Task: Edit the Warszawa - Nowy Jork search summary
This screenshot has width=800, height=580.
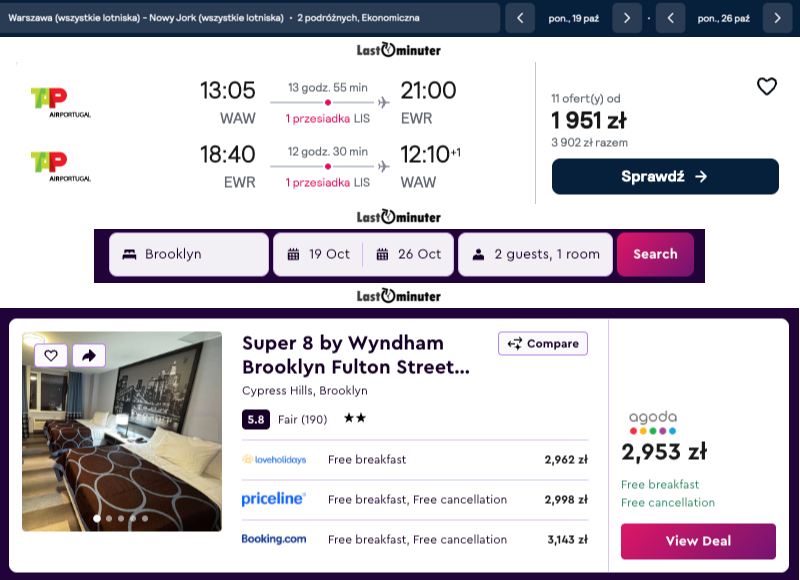Action: coord(249,18)
